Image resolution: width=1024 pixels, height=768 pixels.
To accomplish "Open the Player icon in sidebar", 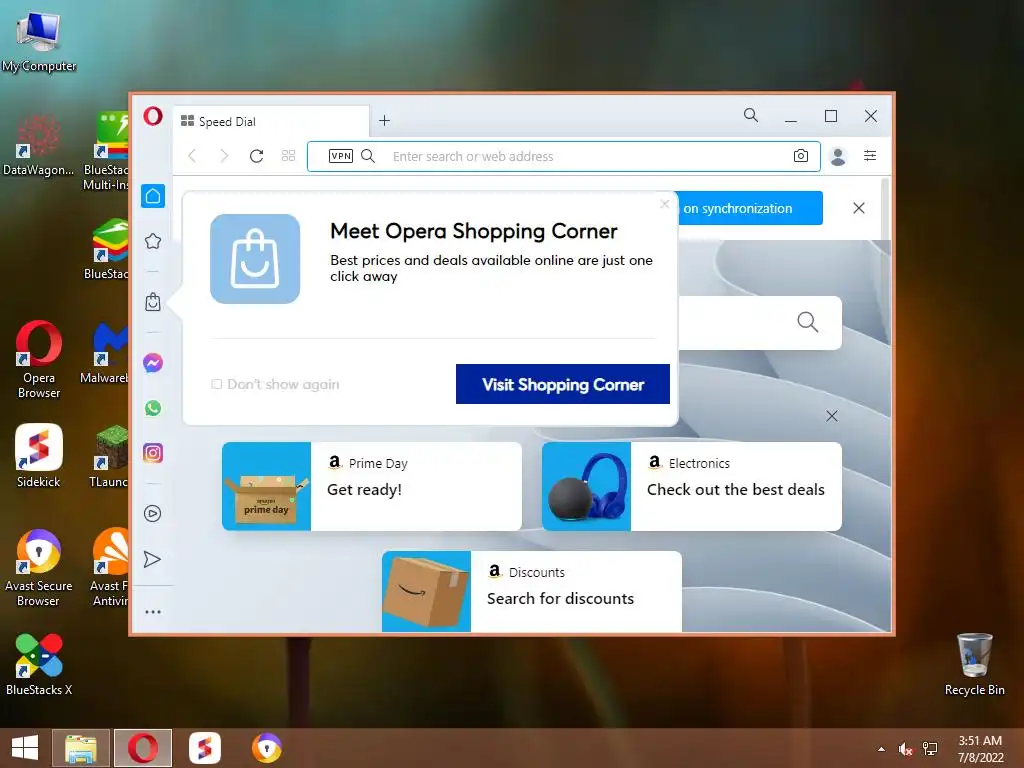I will point(153,514).
